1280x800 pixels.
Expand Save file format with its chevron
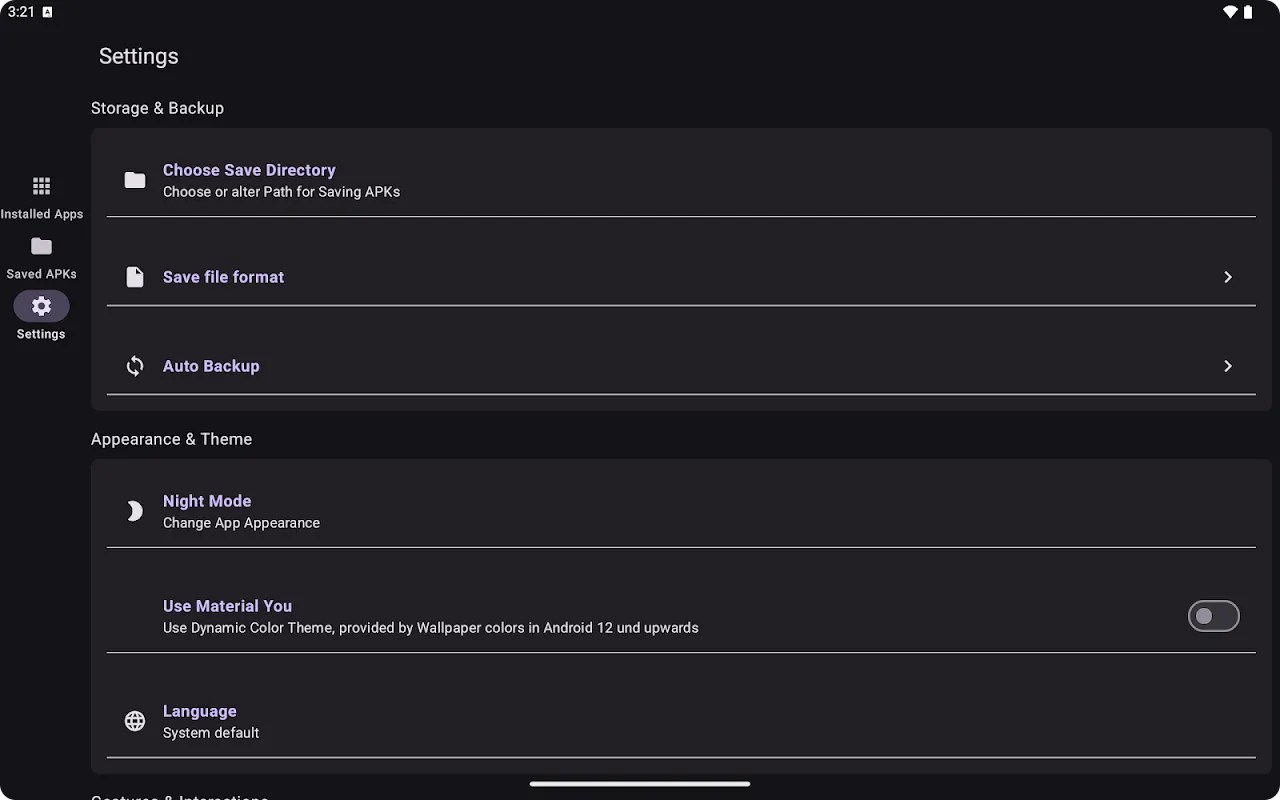click(x=1228, y=277)
